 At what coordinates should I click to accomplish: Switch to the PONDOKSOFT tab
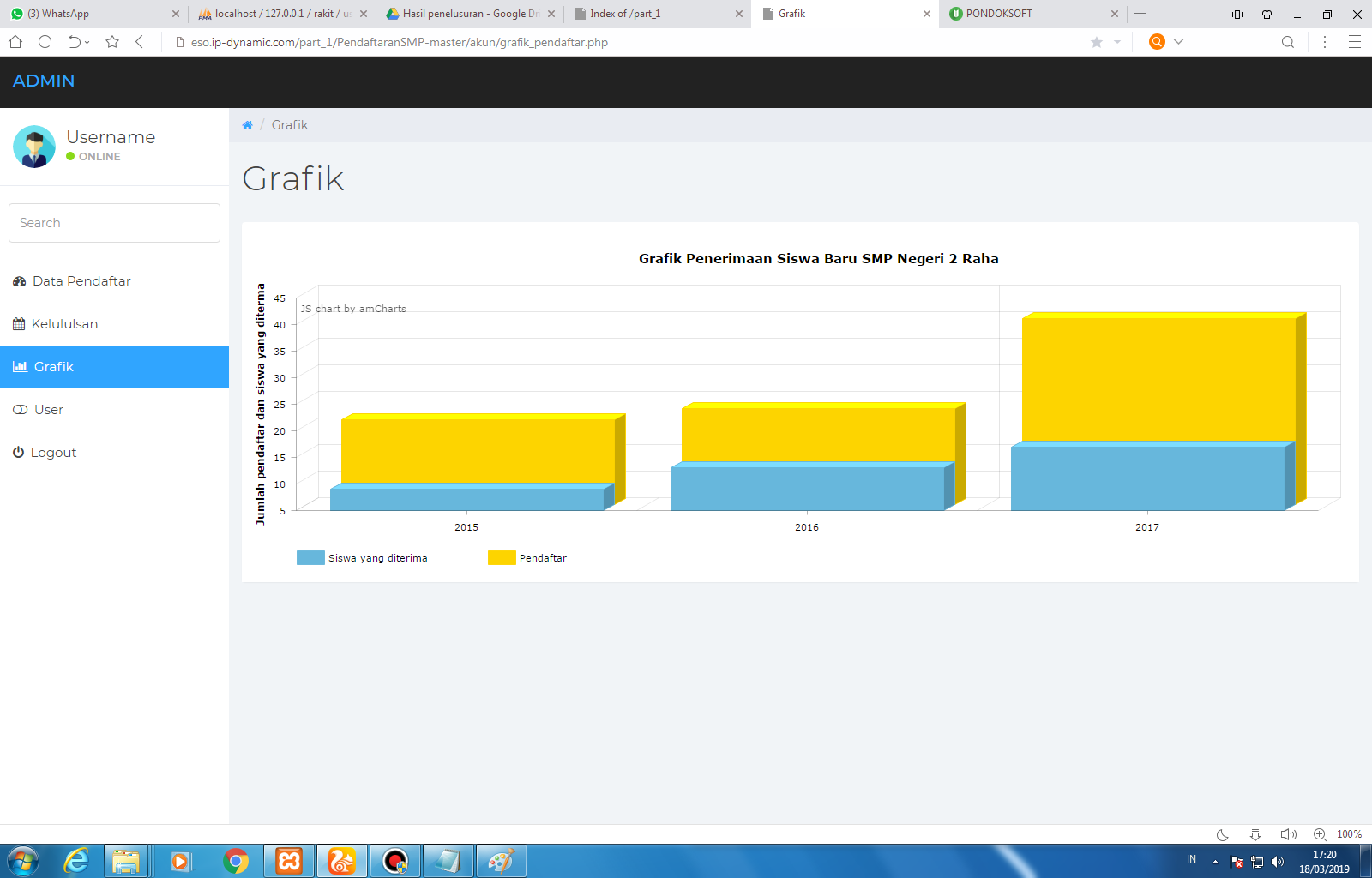tap(1027, 14)
